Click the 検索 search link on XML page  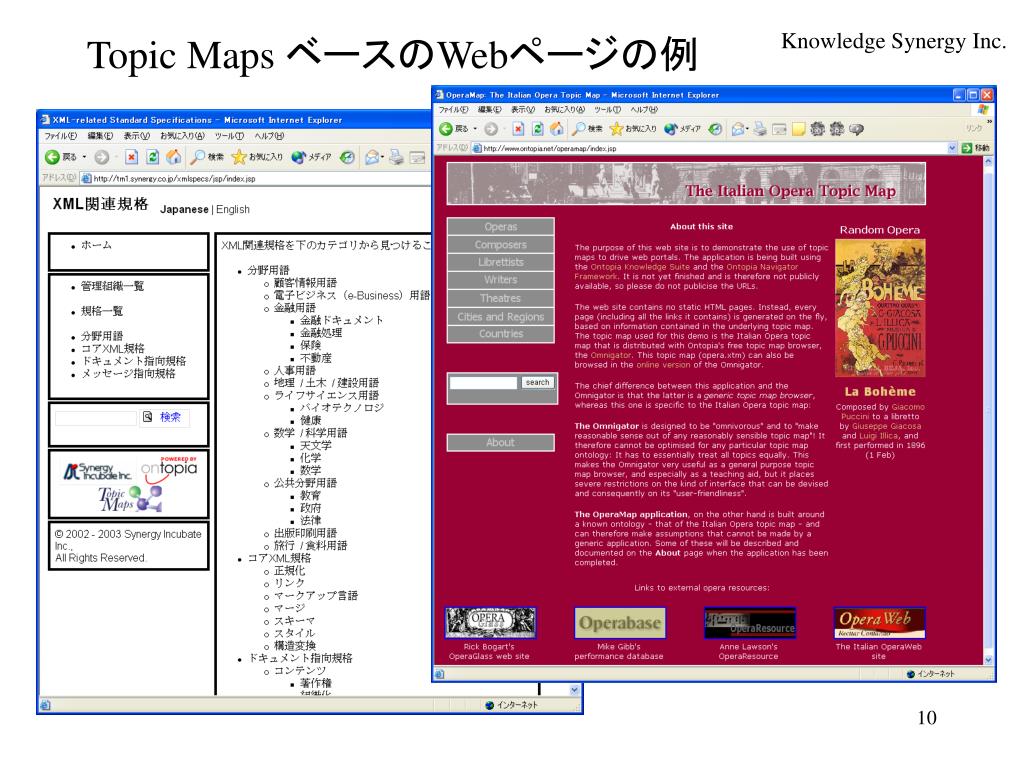coord(170,417)
